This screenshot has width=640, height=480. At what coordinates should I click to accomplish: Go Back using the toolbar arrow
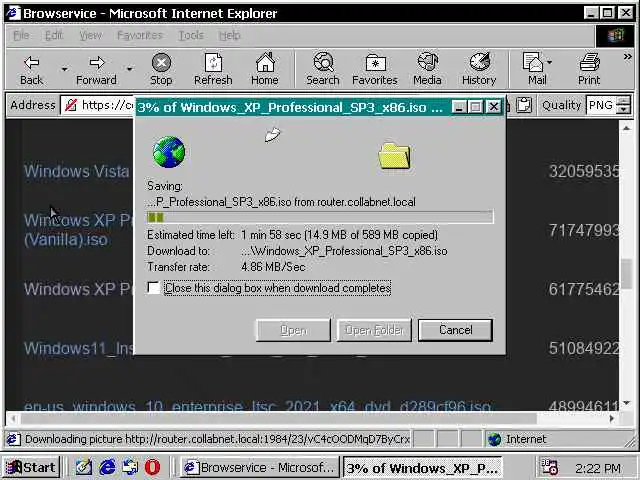pyautogui.click(x=31, y=69)
